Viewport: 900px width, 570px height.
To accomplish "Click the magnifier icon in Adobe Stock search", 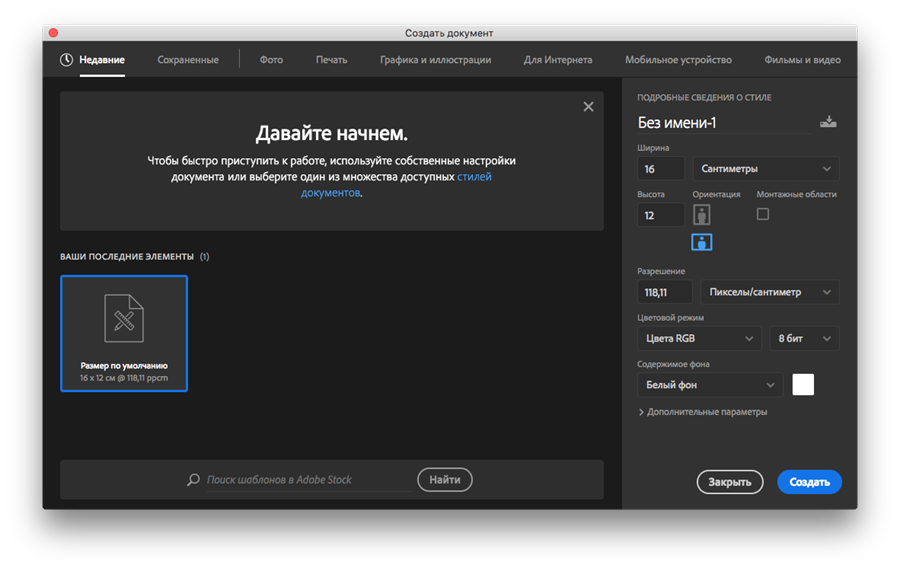I will [193, 480].
